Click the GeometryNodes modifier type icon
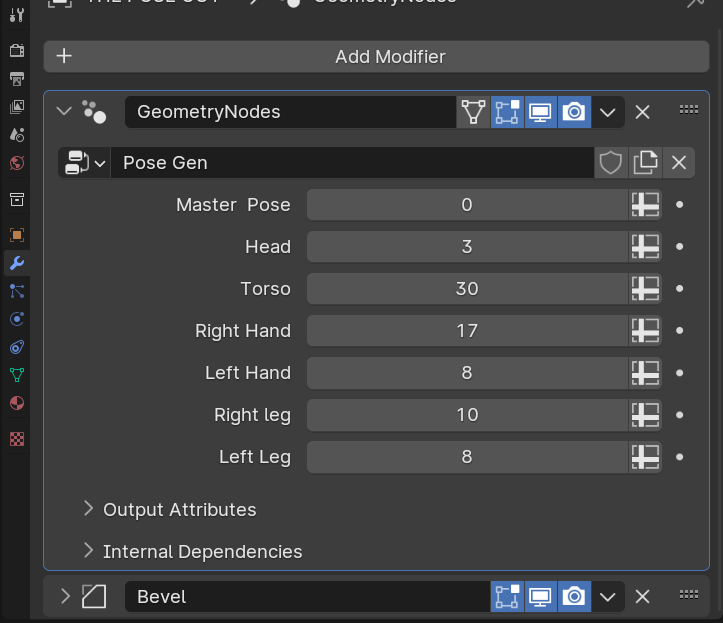The image size is (723, 623). click(x=94, y=112)
